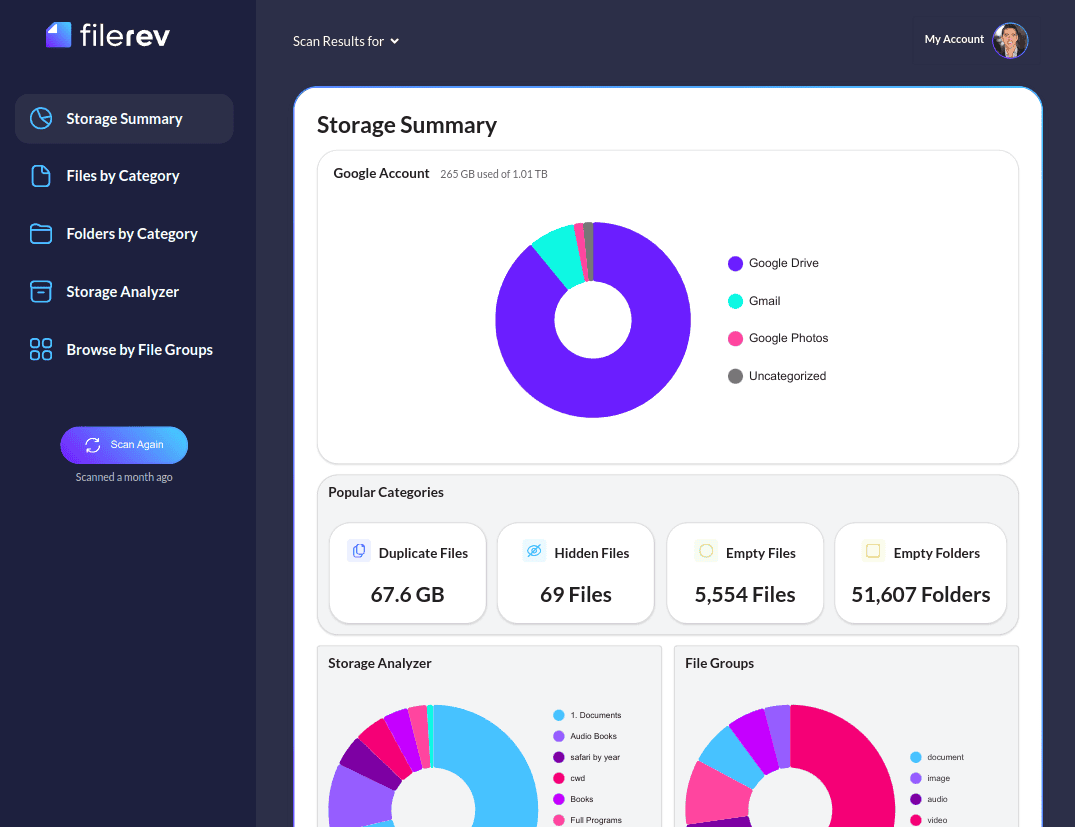Click the Duplicate Files copy icon
Image resolution: width=1075 pixels, height=827 pixels.
pos(358,550)
